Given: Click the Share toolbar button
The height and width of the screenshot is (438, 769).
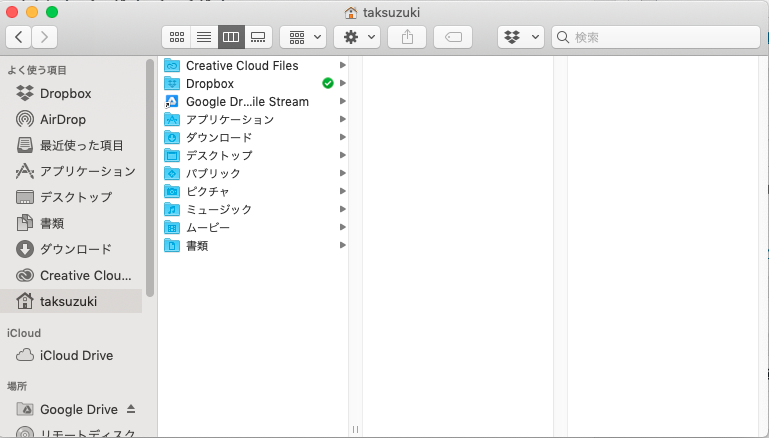Looking at the screenshot, I should click(x=407, y=37).
